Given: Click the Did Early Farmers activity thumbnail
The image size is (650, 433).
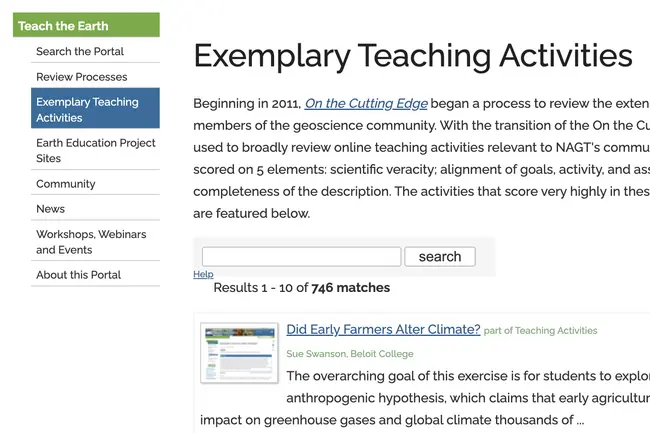Looking at the screenshot, I should tap(239, 352).
